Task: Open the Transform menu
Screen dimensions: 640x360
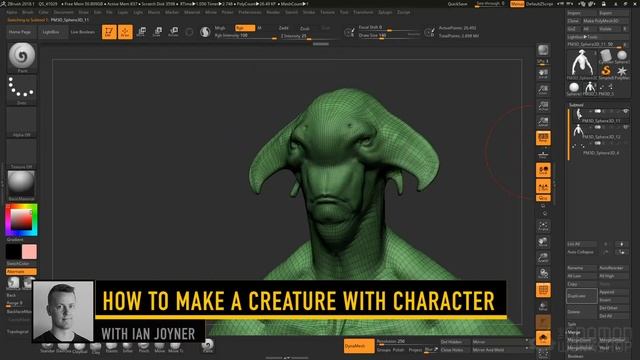Action: (x=363, y=12)
